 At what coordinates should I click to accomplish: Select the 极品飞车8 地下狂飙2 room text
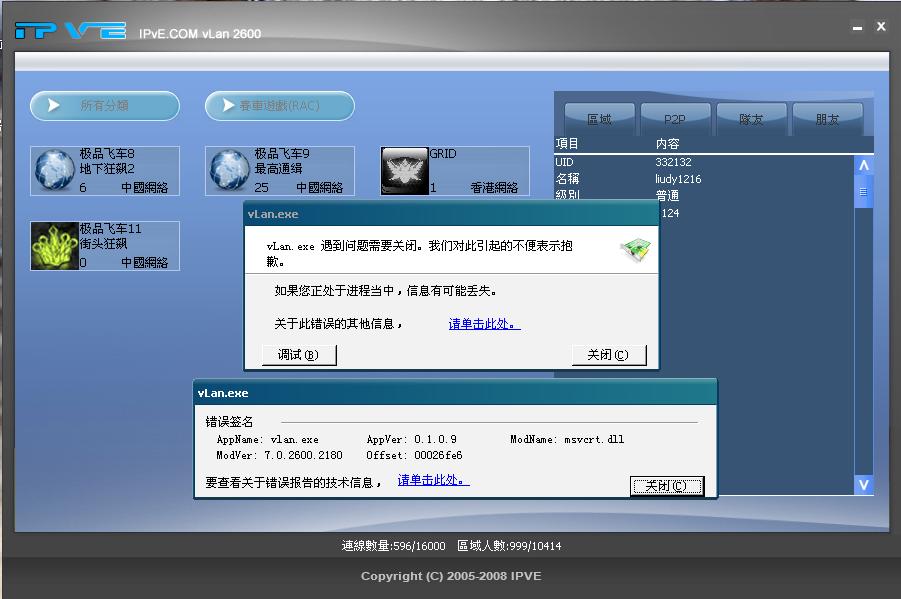point(124,170)
